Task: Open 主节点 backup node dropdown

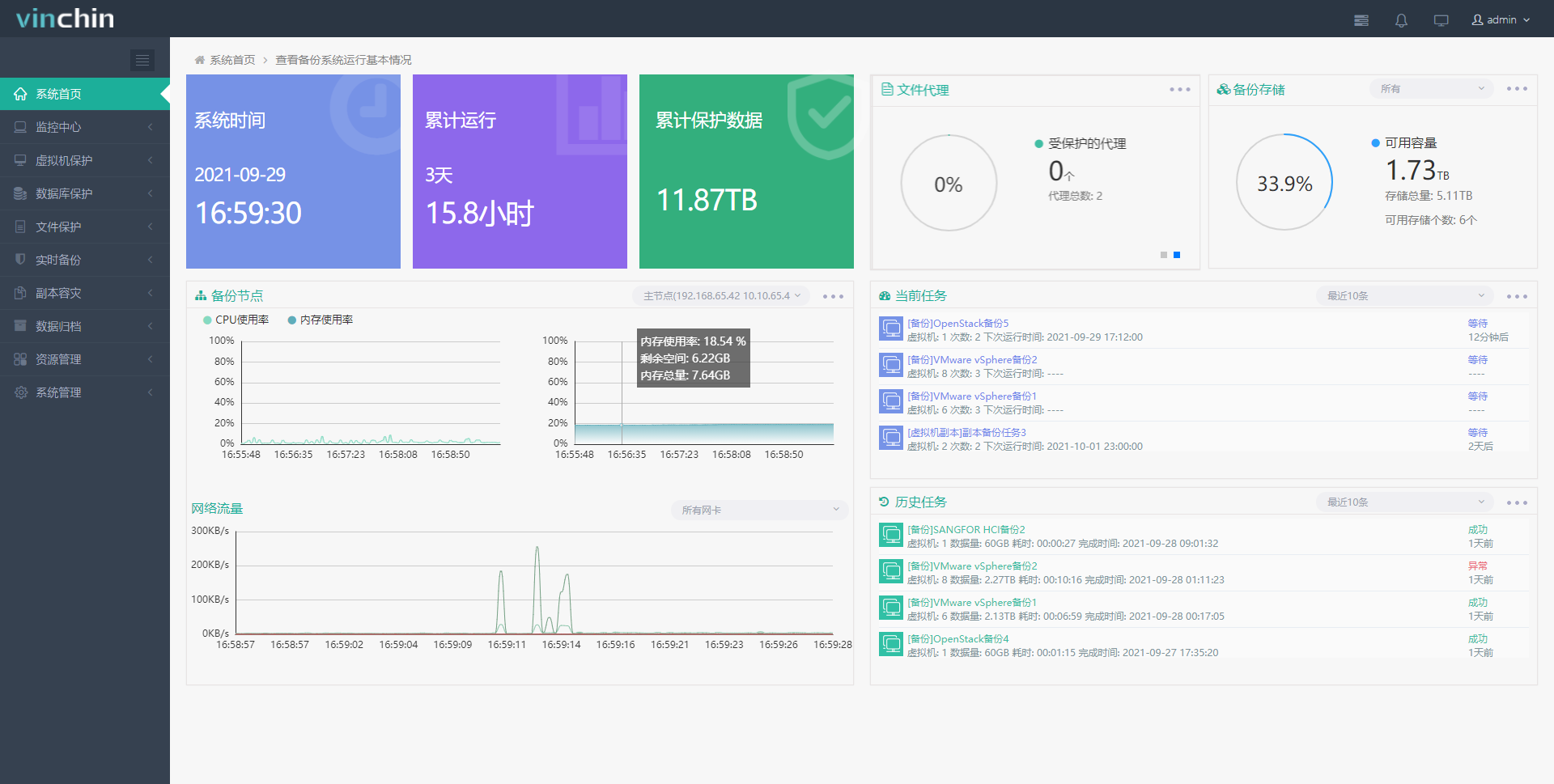Action: (x=721, y=296)
